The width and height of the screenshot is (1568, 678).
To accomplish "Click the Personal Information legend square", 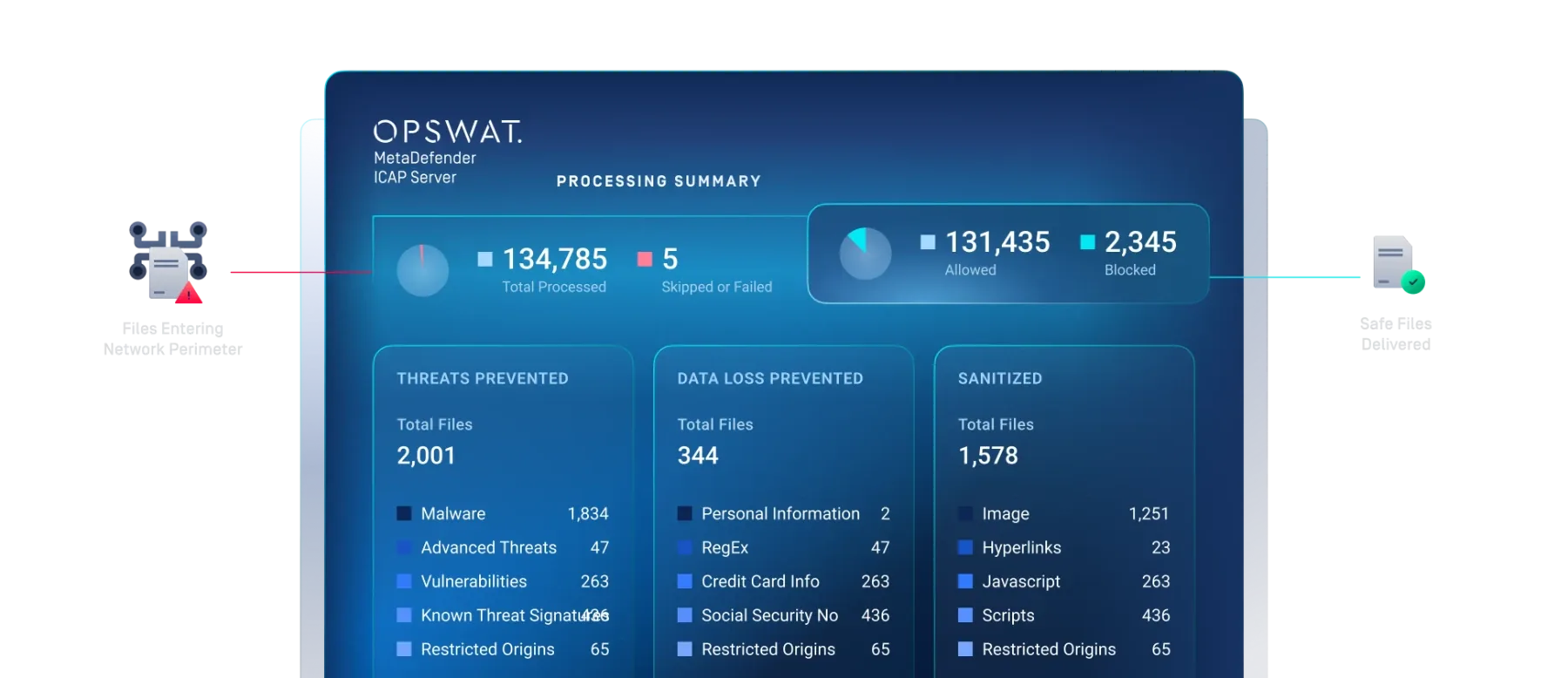I will [685, 513].
